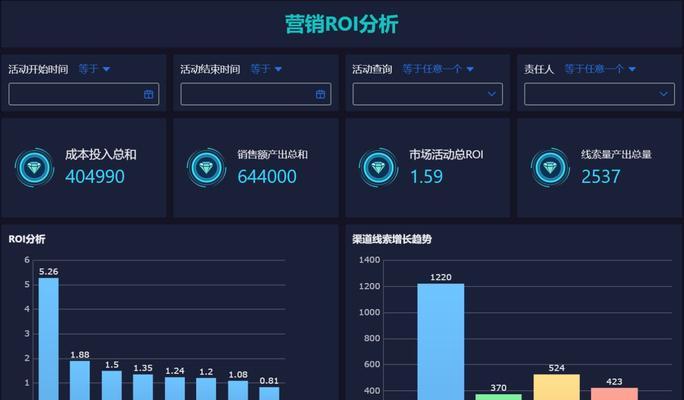
Task: Click the 1.08 bar in ROI chart
Action: pos(238,390)
